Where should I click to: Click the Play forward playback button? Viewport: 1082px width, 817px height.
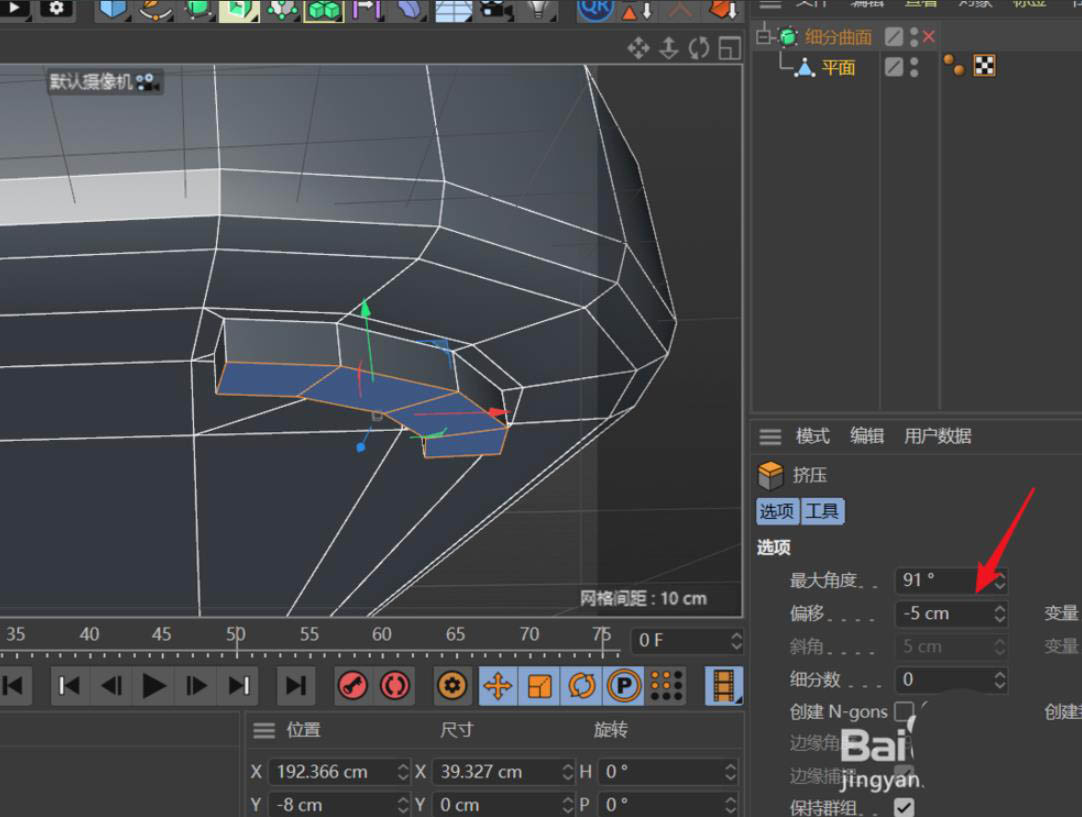[153, 685]
